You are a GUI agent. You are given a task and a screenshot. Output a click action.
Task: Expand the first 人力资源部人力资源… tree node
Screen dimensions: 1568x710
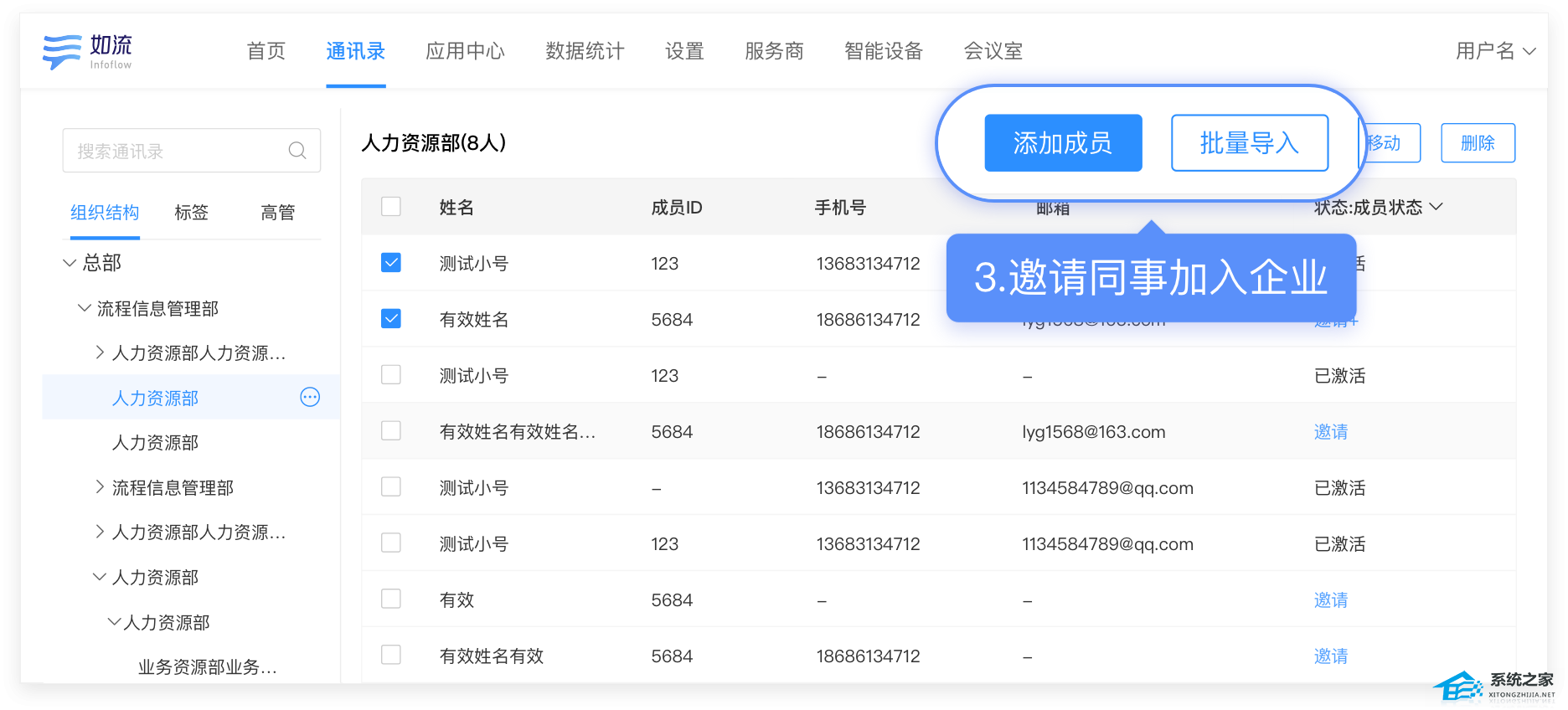(x=100, y=352)
